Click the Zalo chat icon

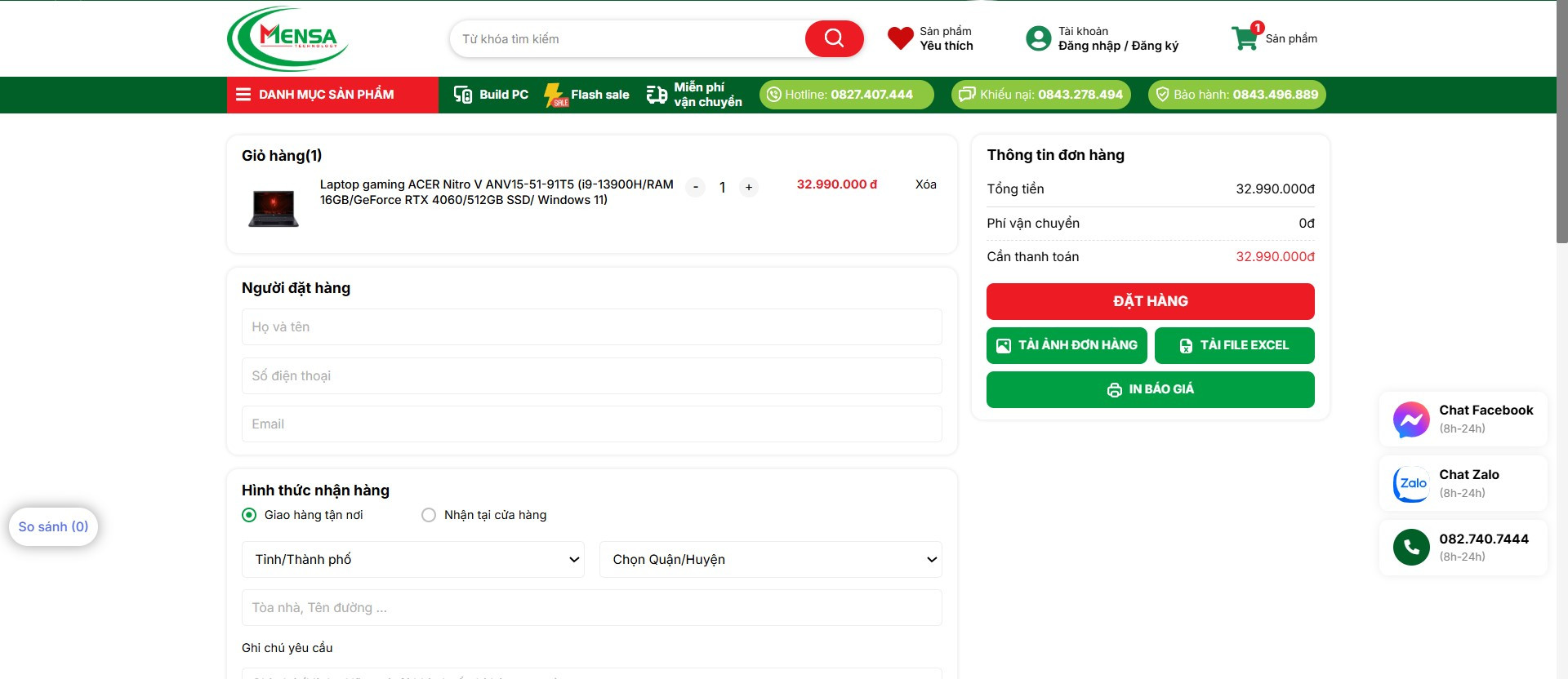(x=1410, y=484)
